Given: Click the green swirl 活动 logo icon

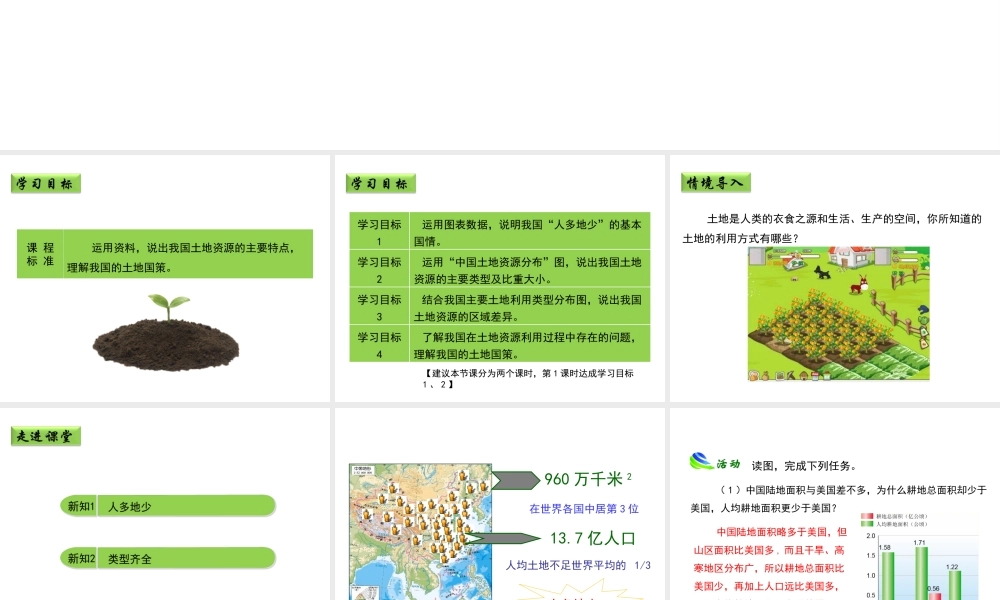Looking at the screenshot, I should coord(701,461).
